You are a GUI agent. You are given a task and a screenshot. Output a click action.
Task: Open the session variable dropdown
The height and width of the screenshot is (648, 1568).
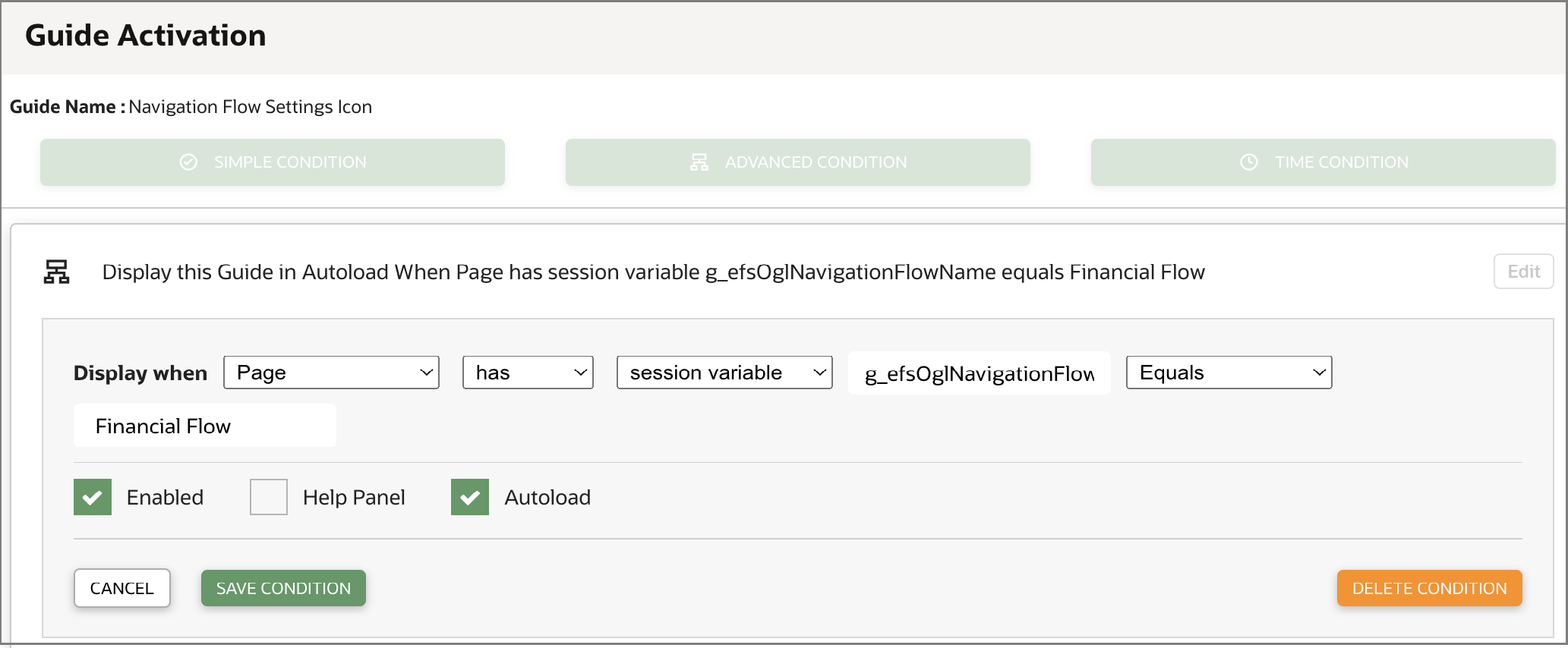tap(724, 372)
